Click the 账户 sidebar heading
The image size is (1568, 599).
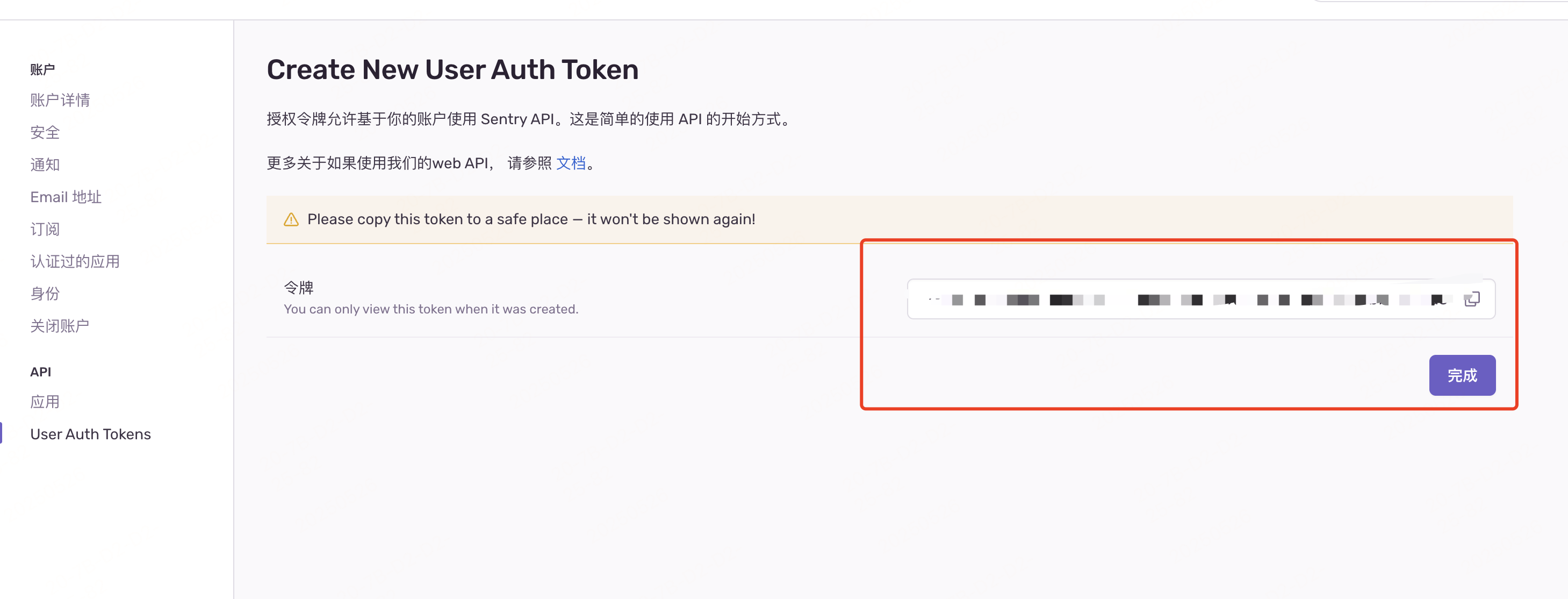click(42, 68)
